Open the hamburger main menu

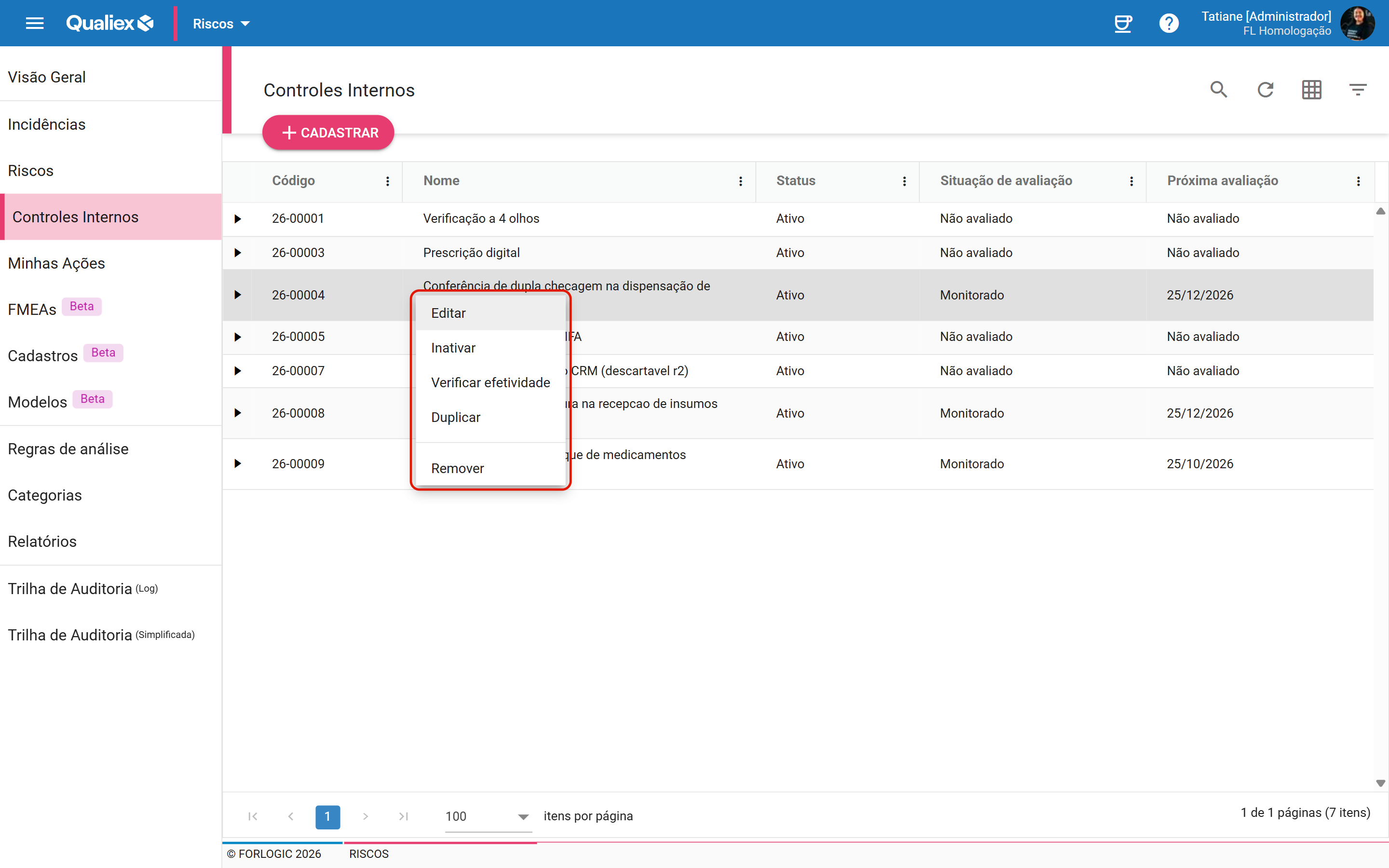click(34, 24)
